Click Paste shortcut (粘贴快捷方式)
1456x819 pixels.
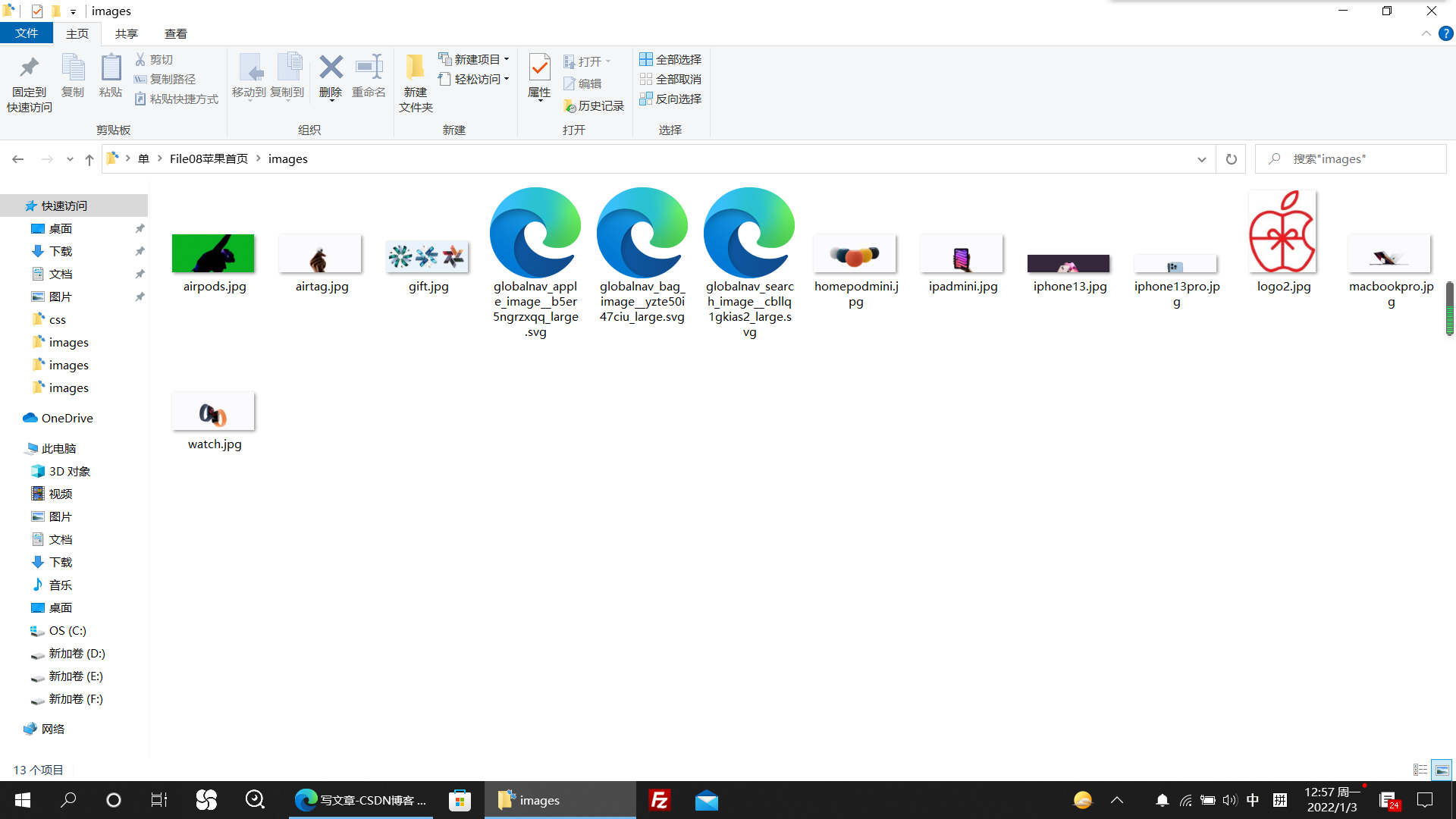pyautogui.click(x=176, y=99)
